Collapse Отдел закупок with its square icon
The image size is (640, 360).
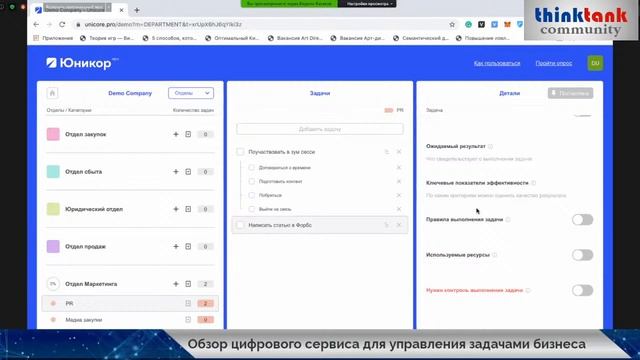[188, 134]
